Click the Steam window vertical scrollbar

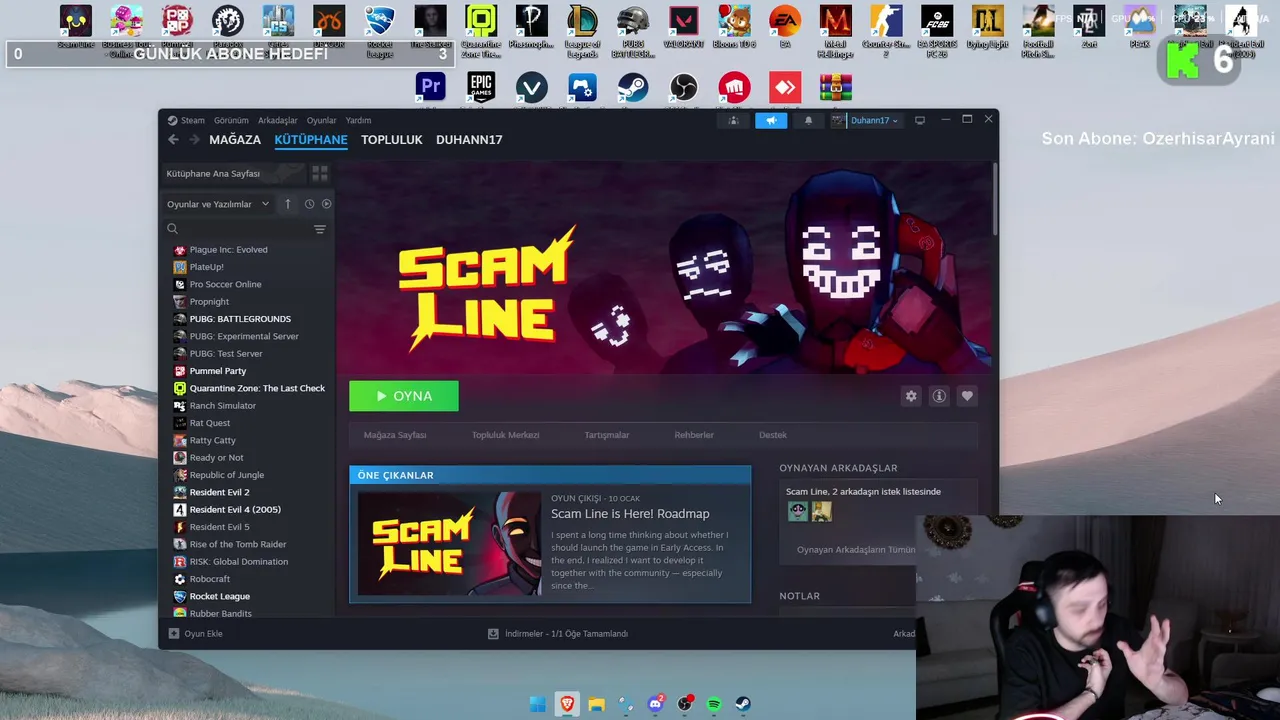point(994,200)
